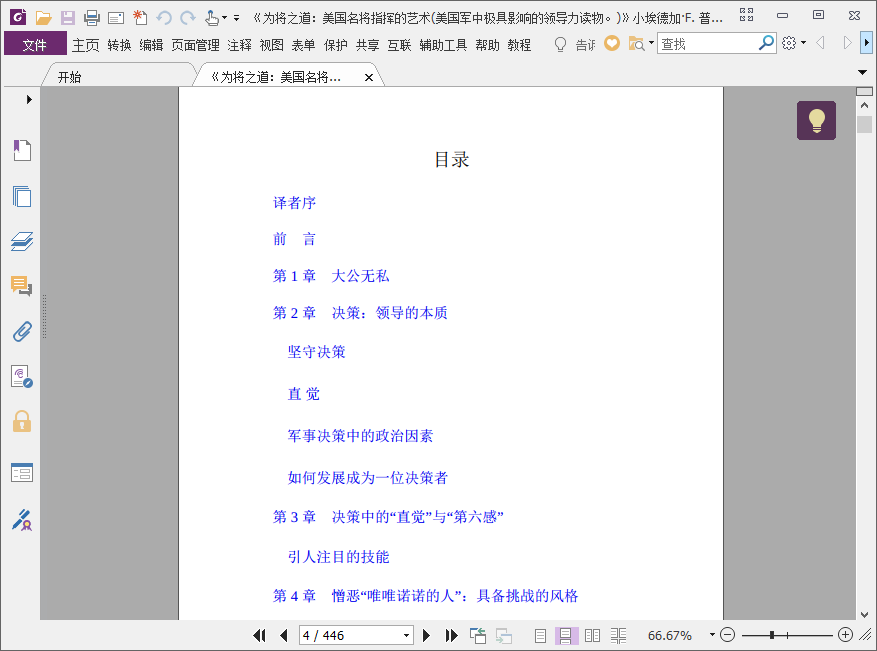877x651 pixels.
Task: Go to the last page button
Action: [451, 635]
